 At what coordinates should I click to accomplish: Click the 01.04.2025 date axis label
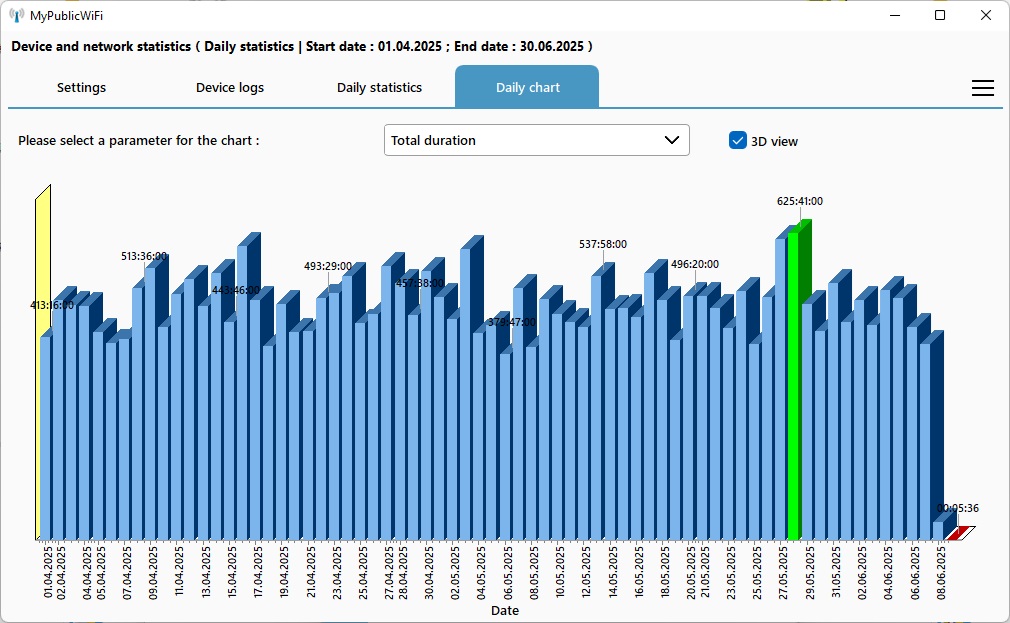[x=49, y=572]
